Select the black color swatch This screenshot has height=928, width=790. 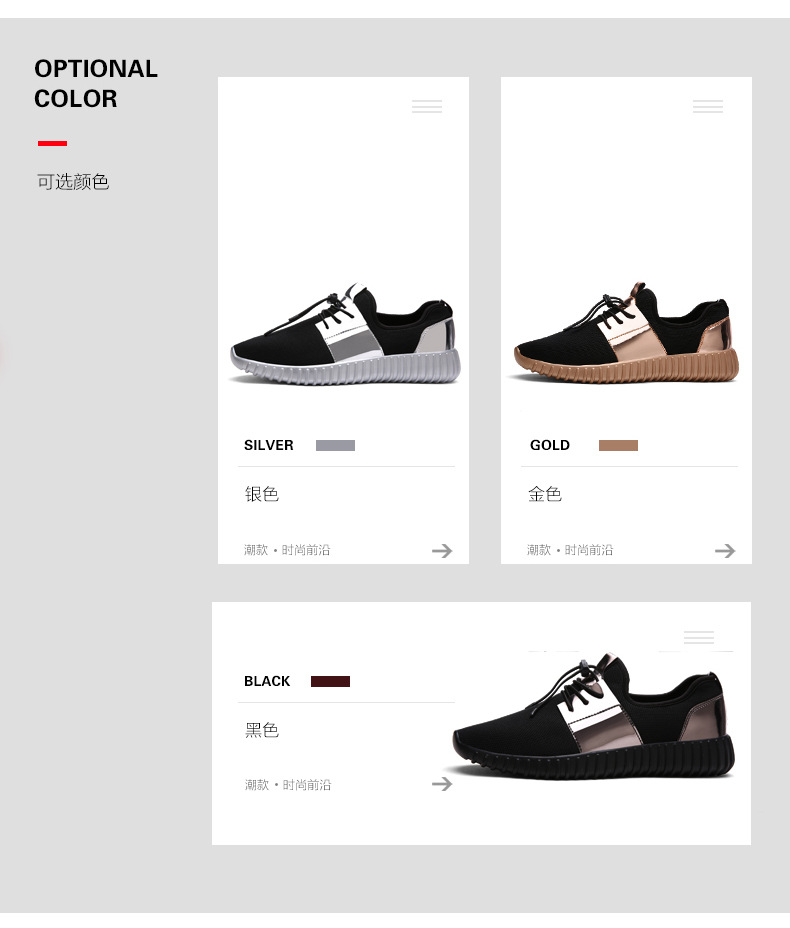[330, 682]
